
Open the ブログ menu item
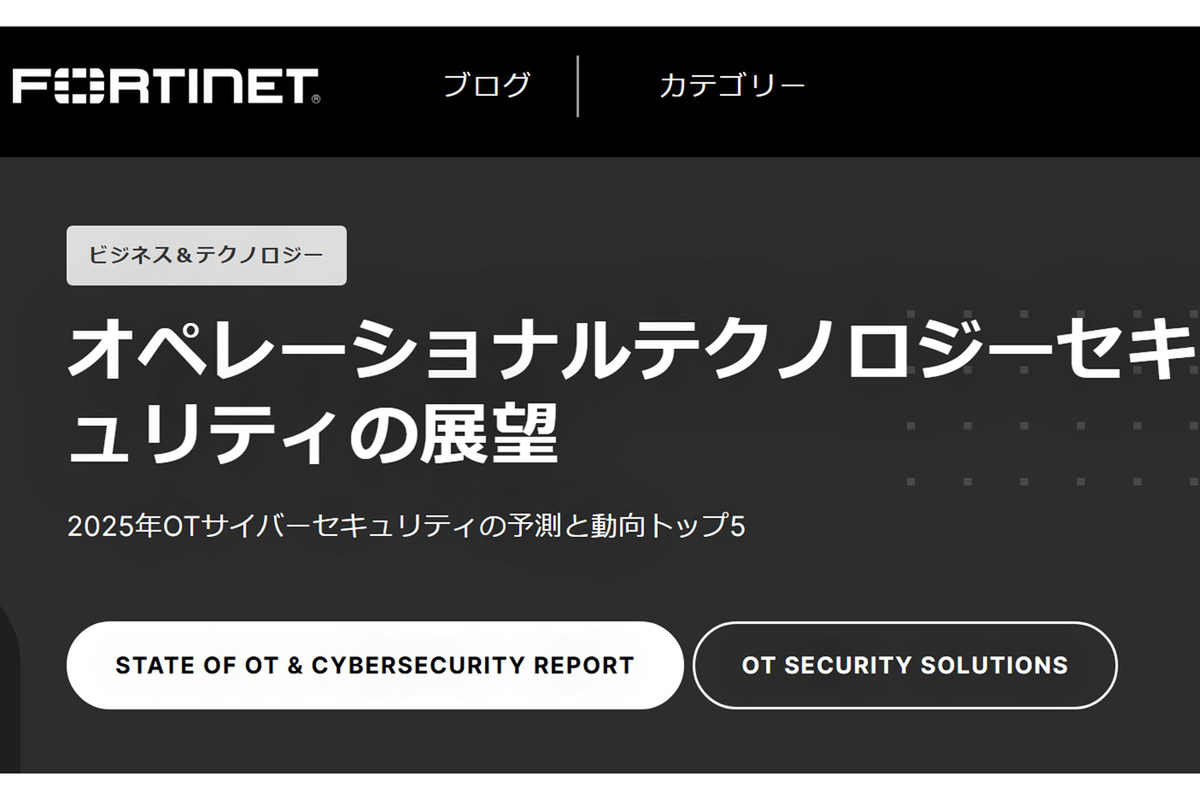tap(487, 86)
